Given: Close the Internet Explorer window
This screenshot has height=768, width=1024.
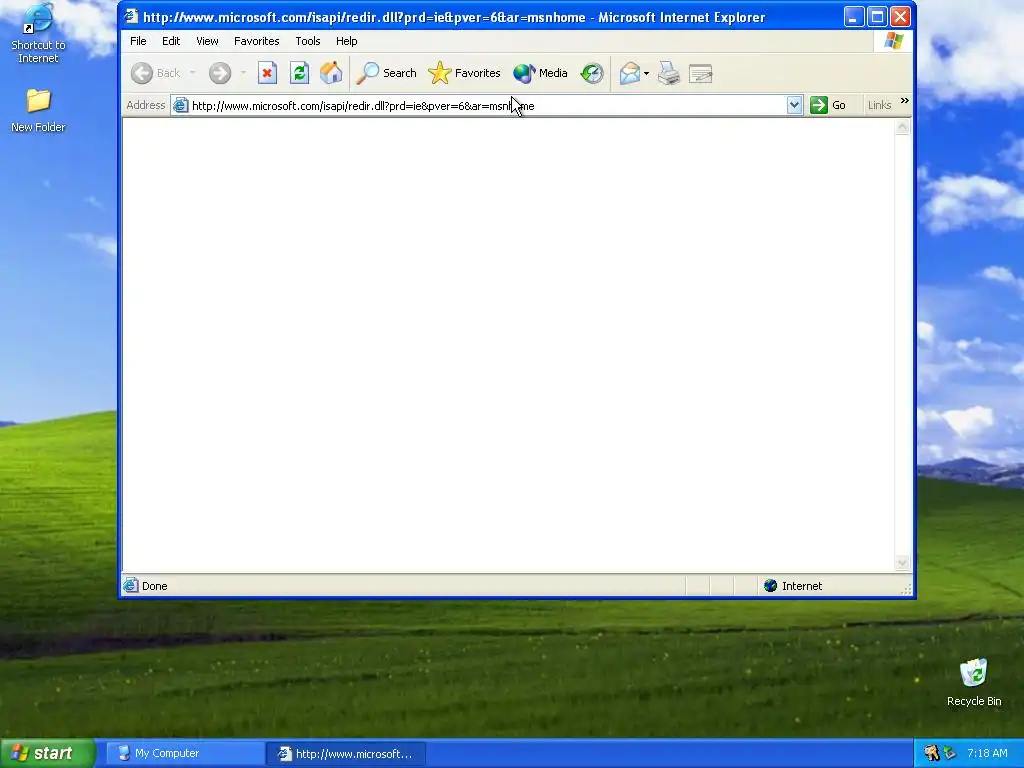Looking at the screenshot, I should (901, 17).
